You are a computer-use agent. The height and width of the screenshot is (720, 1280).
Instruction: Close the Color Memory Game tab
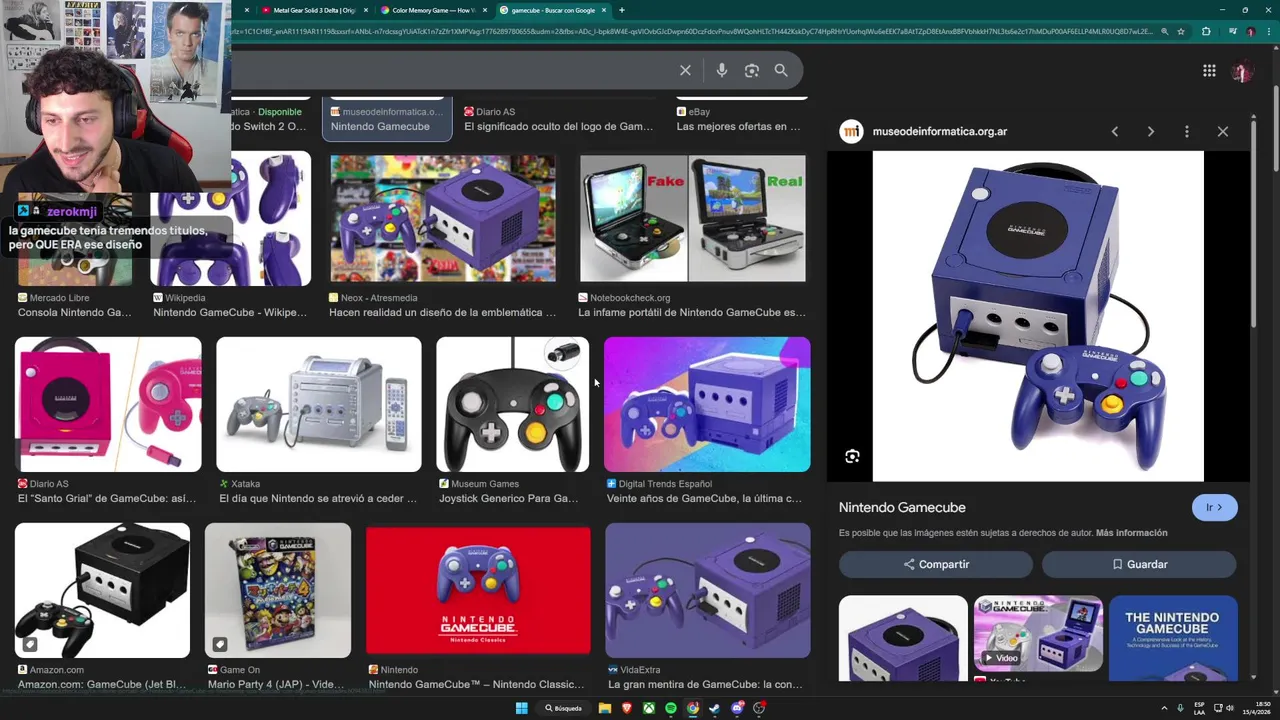click(485, 10)
